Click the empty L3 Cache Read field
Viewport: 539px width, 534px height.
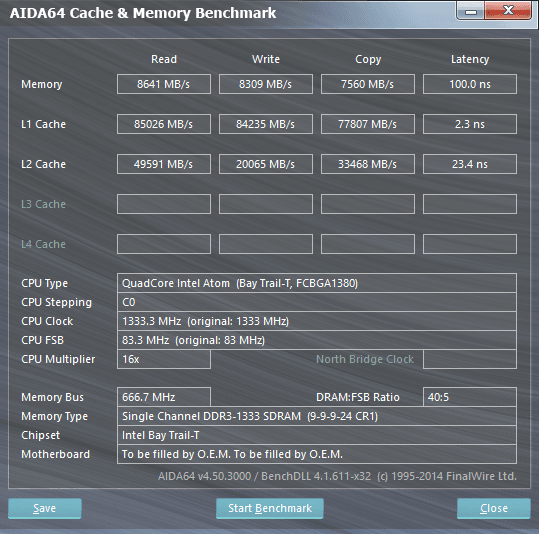coord(164,204)
